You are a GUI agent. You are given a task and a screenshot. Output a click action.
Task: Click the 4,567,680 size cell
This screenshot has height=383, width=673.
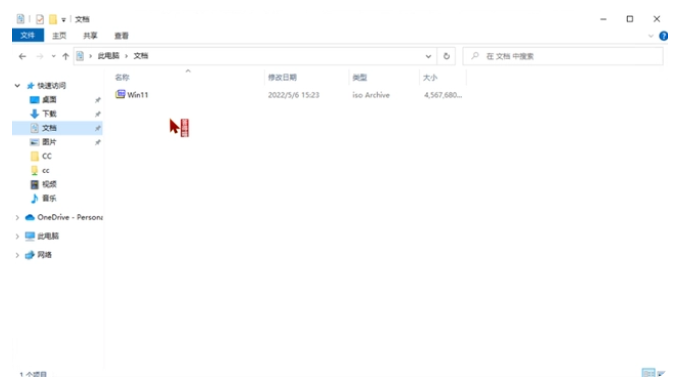coord(443,95)
